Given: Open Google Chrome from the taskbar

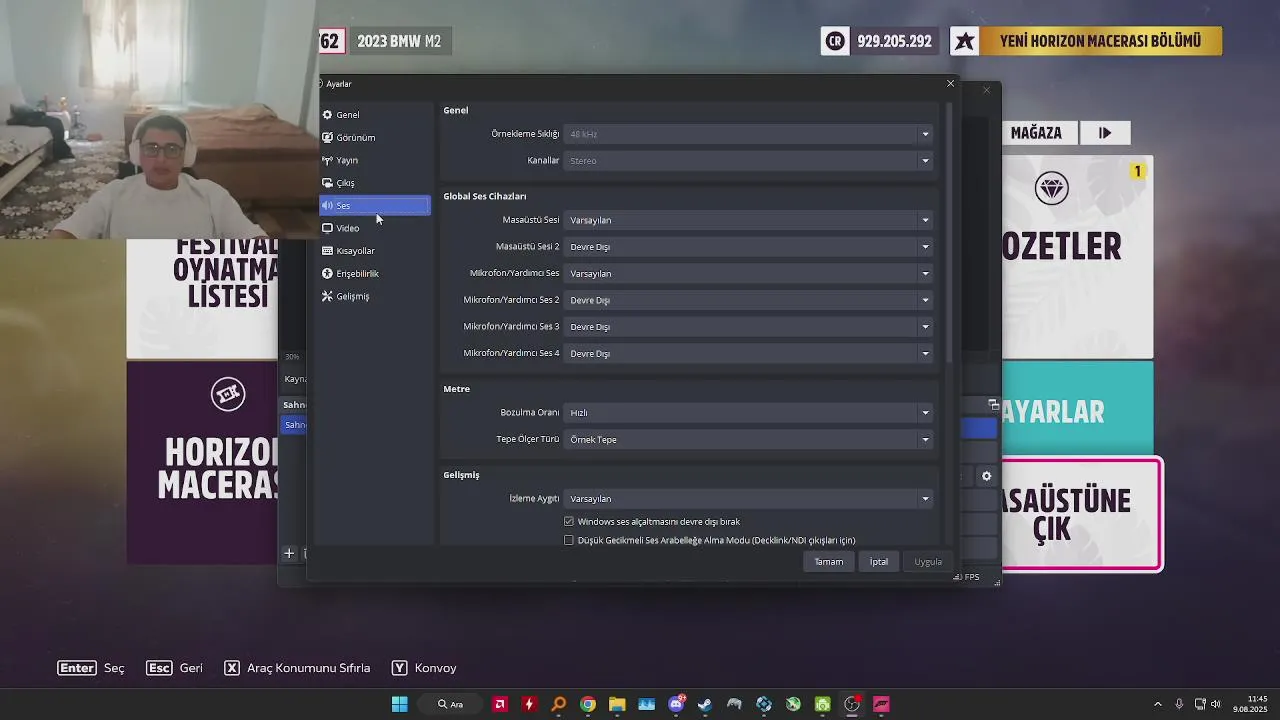Looking at the screenshot, I should click(588, 704).
